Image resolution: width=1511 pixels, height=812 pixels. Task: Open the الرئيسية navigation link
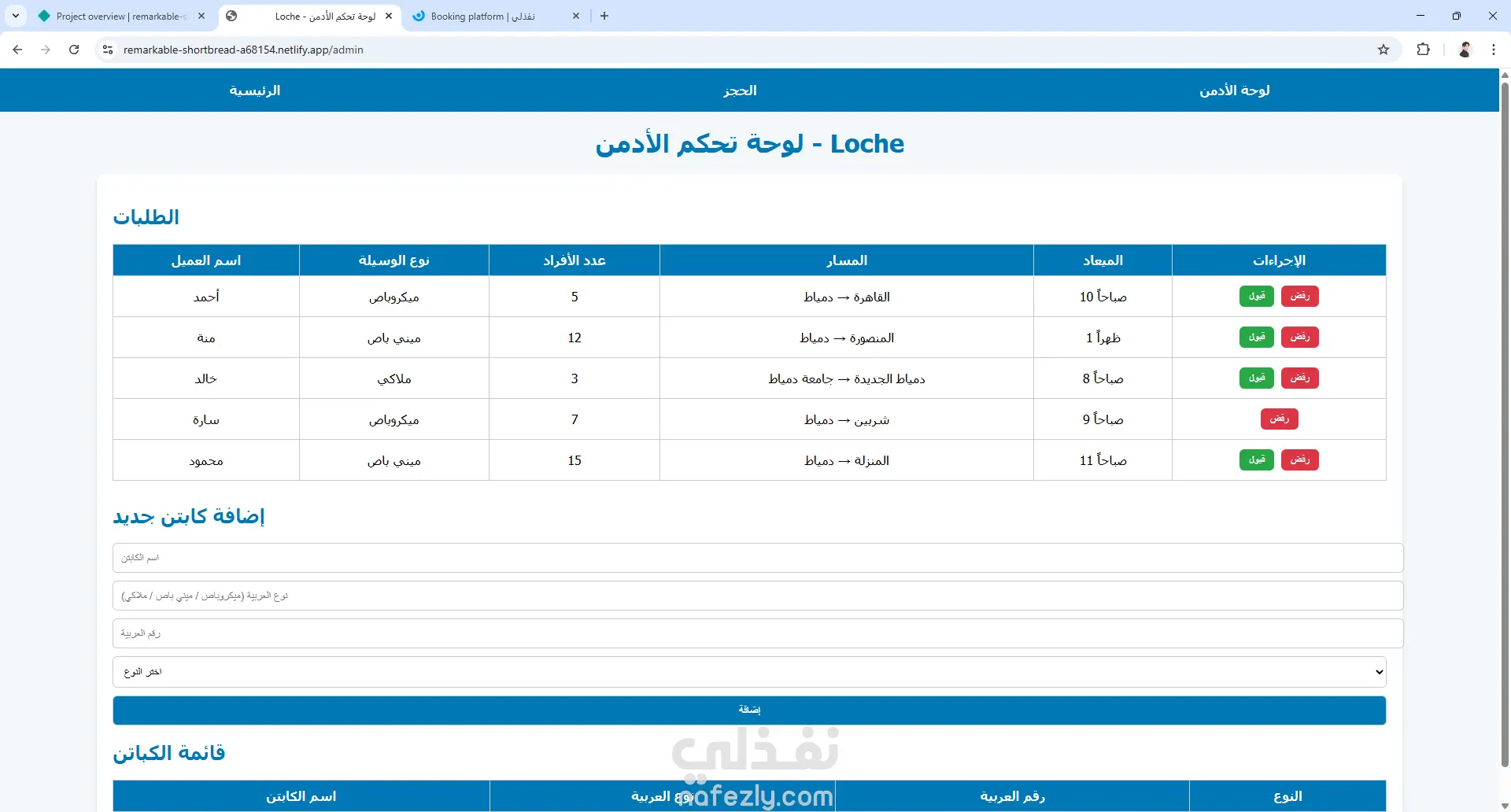click(255, 90)
